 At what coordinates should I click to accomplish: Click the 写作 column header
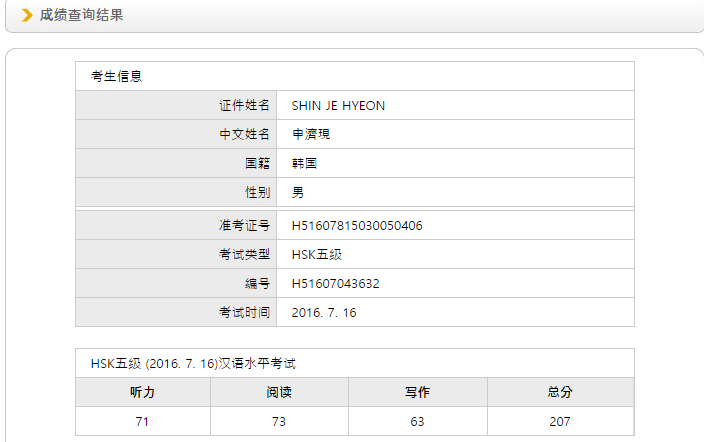coord(418,392)
